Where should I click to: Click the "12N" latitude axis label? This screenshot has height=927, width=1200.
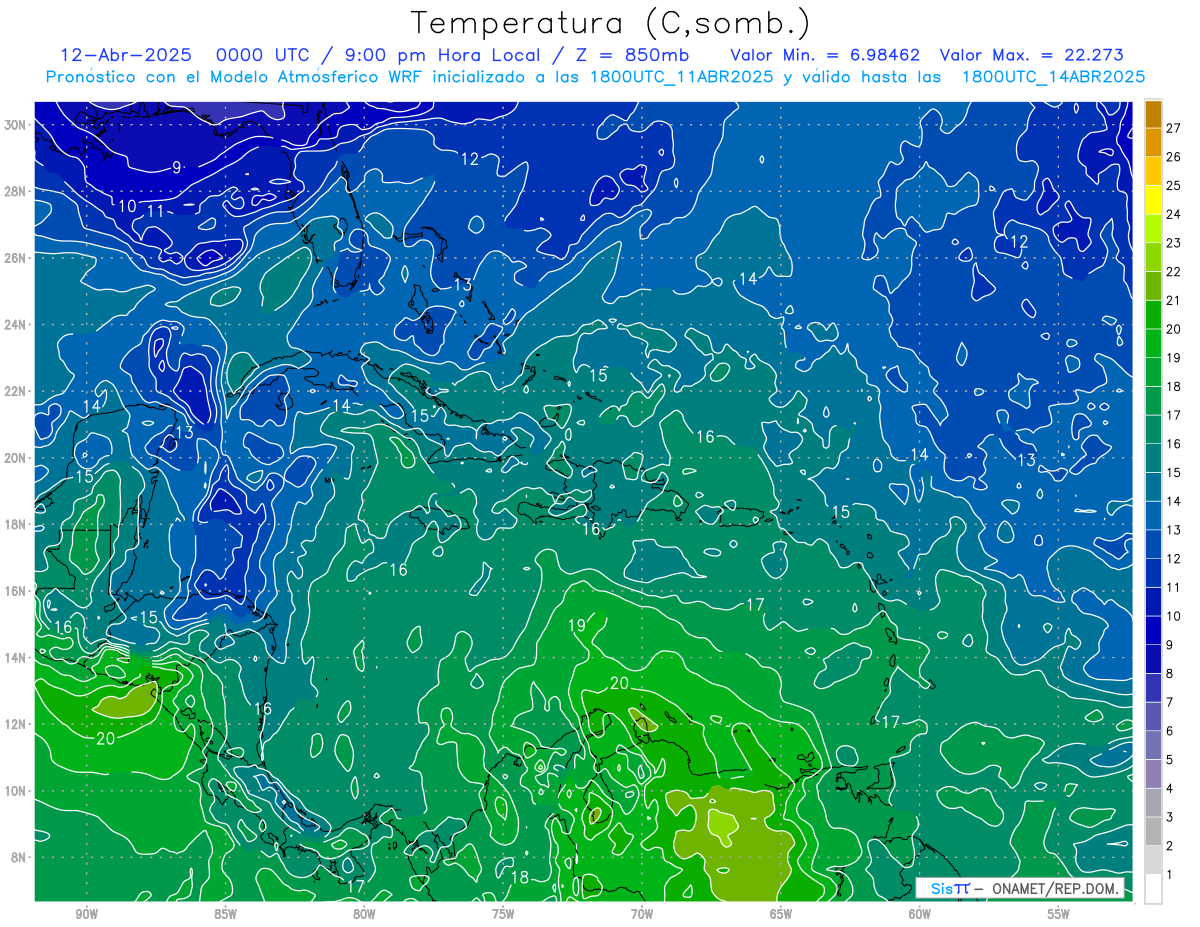17,724
